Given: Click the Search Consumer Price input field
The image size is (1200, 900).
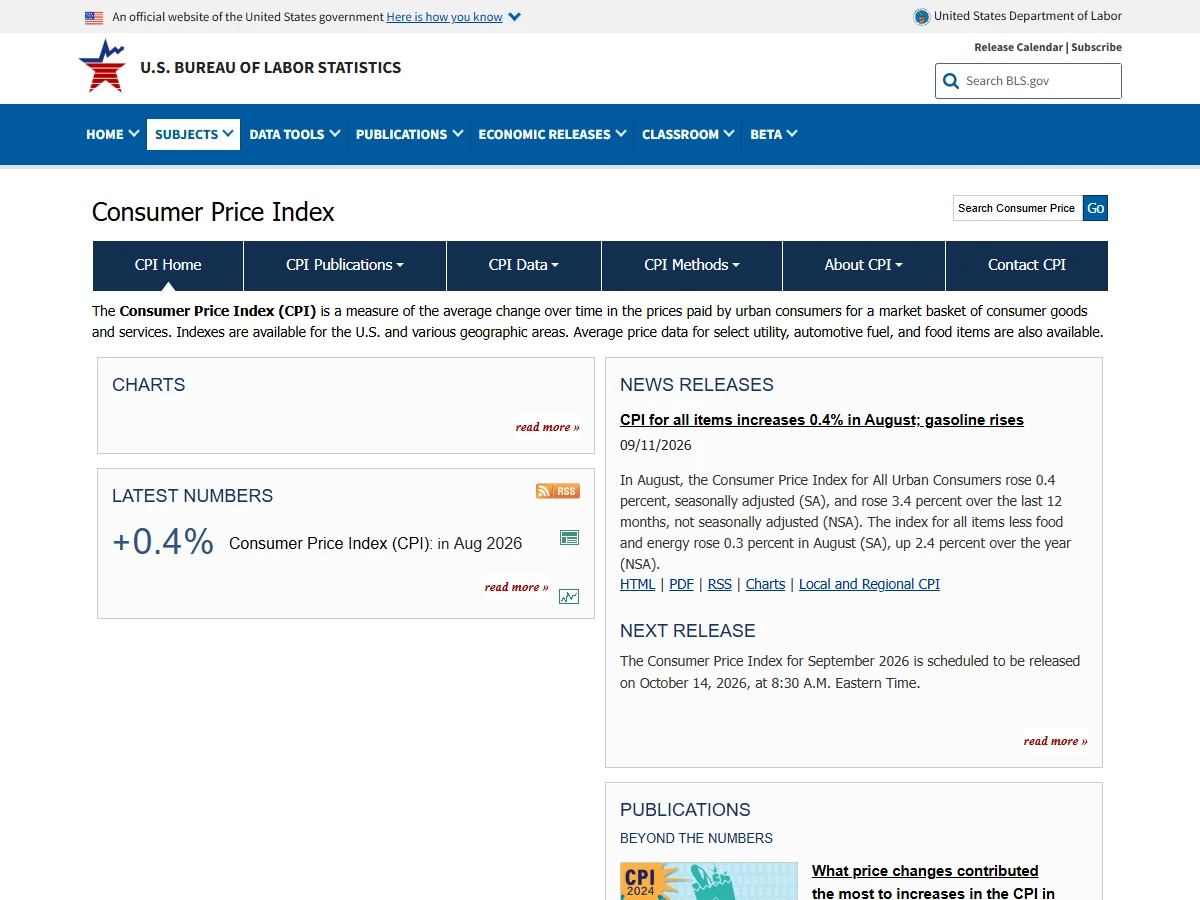Looking at the screenshot, I should click(x=1018, y=208).
